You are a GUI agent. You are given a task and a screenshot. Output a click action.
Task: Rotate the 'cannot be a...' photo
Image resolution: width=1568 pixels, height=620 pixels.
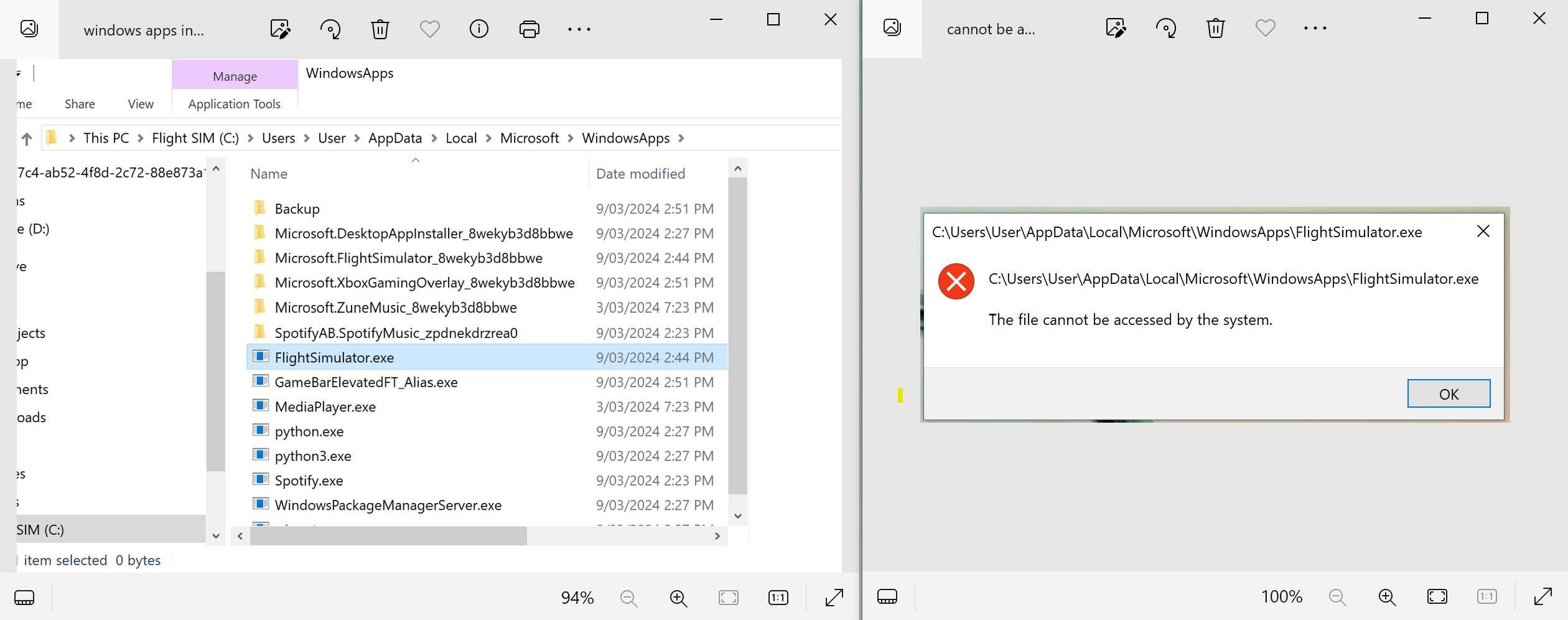click(1165, 28)
